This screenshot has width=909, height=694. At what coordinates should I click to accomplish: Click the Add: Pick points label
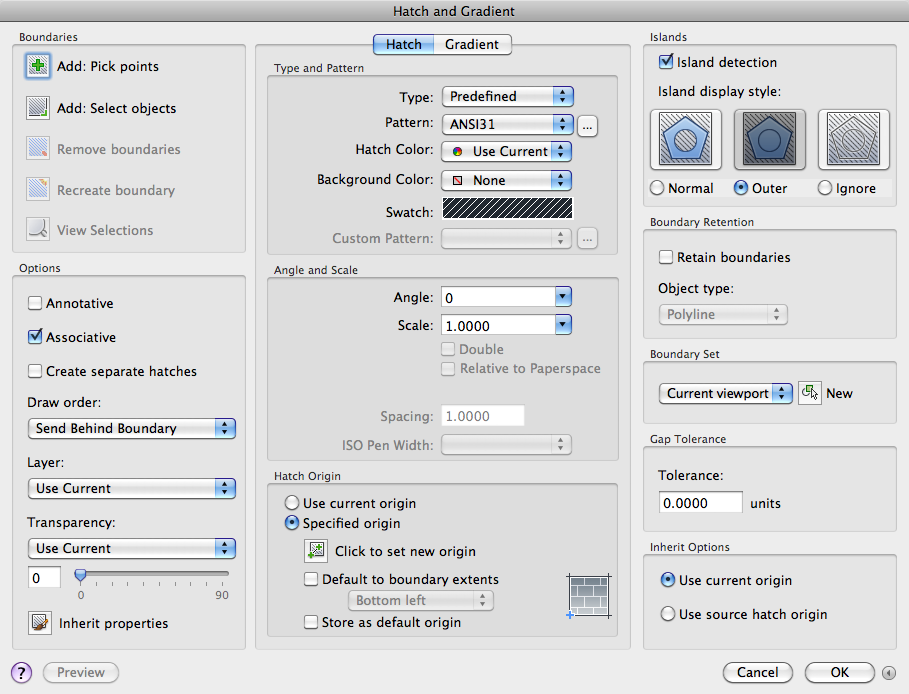click(x=108, y=66)
